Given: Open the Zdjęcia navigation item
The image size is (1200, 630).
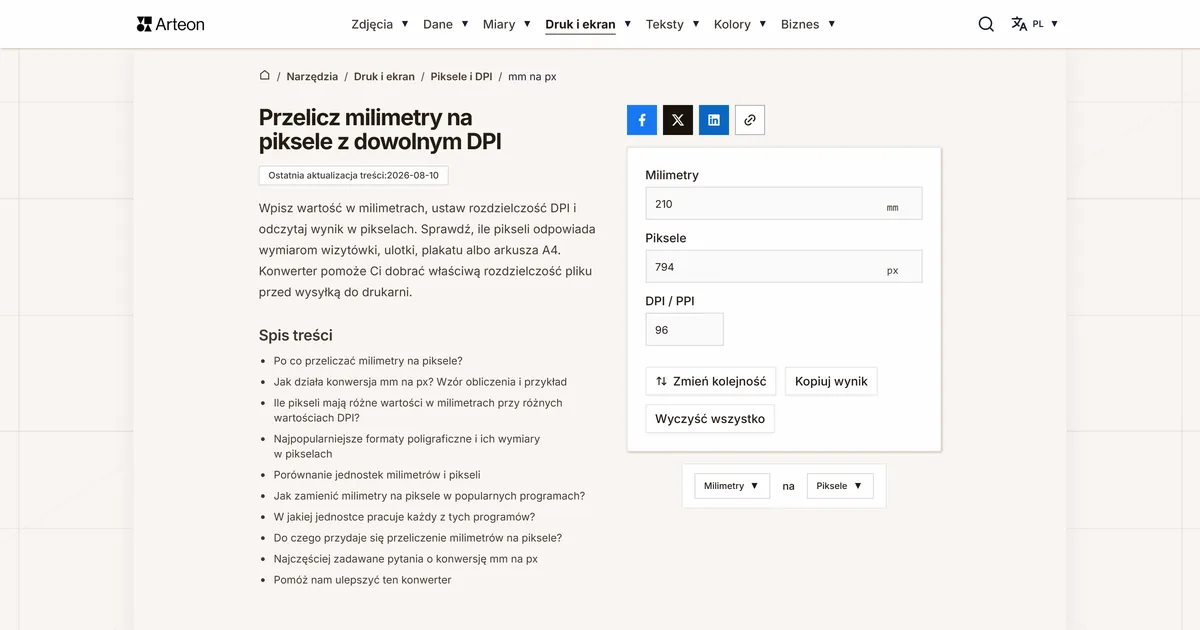Looking at the screenshot, I should [x=372, y=24].
